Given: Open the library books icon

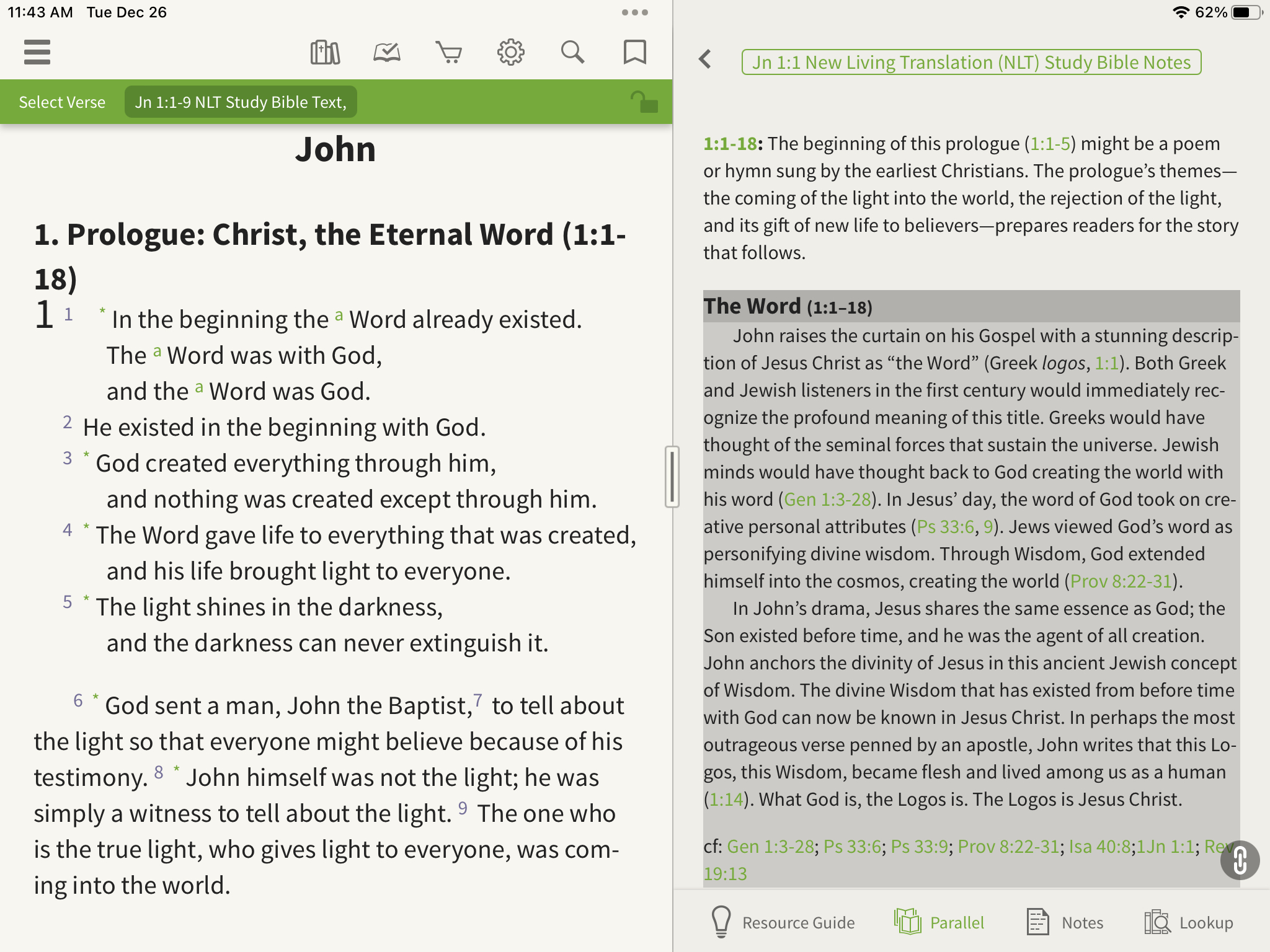Looking at the screenshot, I should [x=325, y=53].
